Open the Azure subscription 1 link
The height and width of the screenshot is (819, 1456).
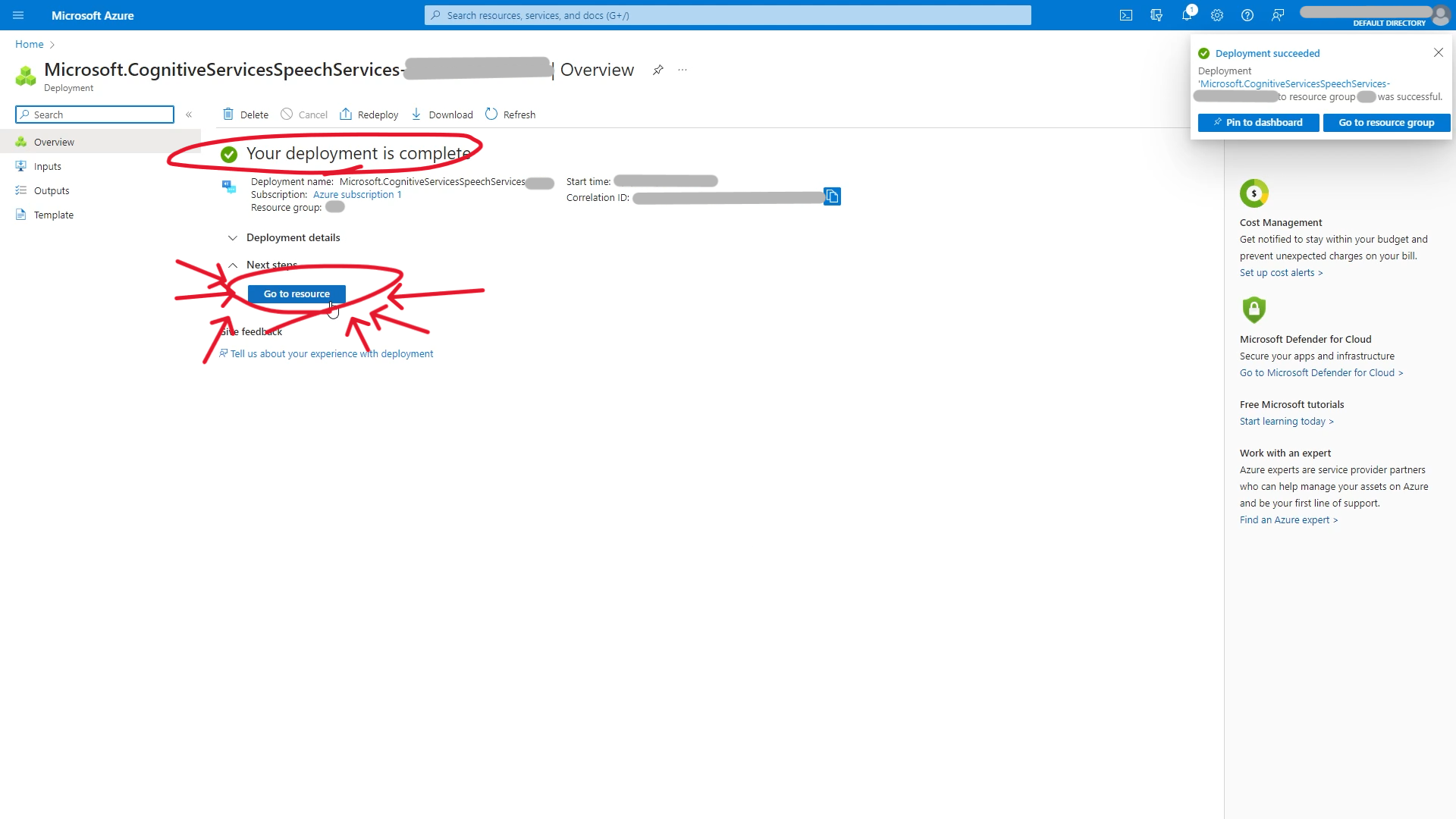pos(357,195)
